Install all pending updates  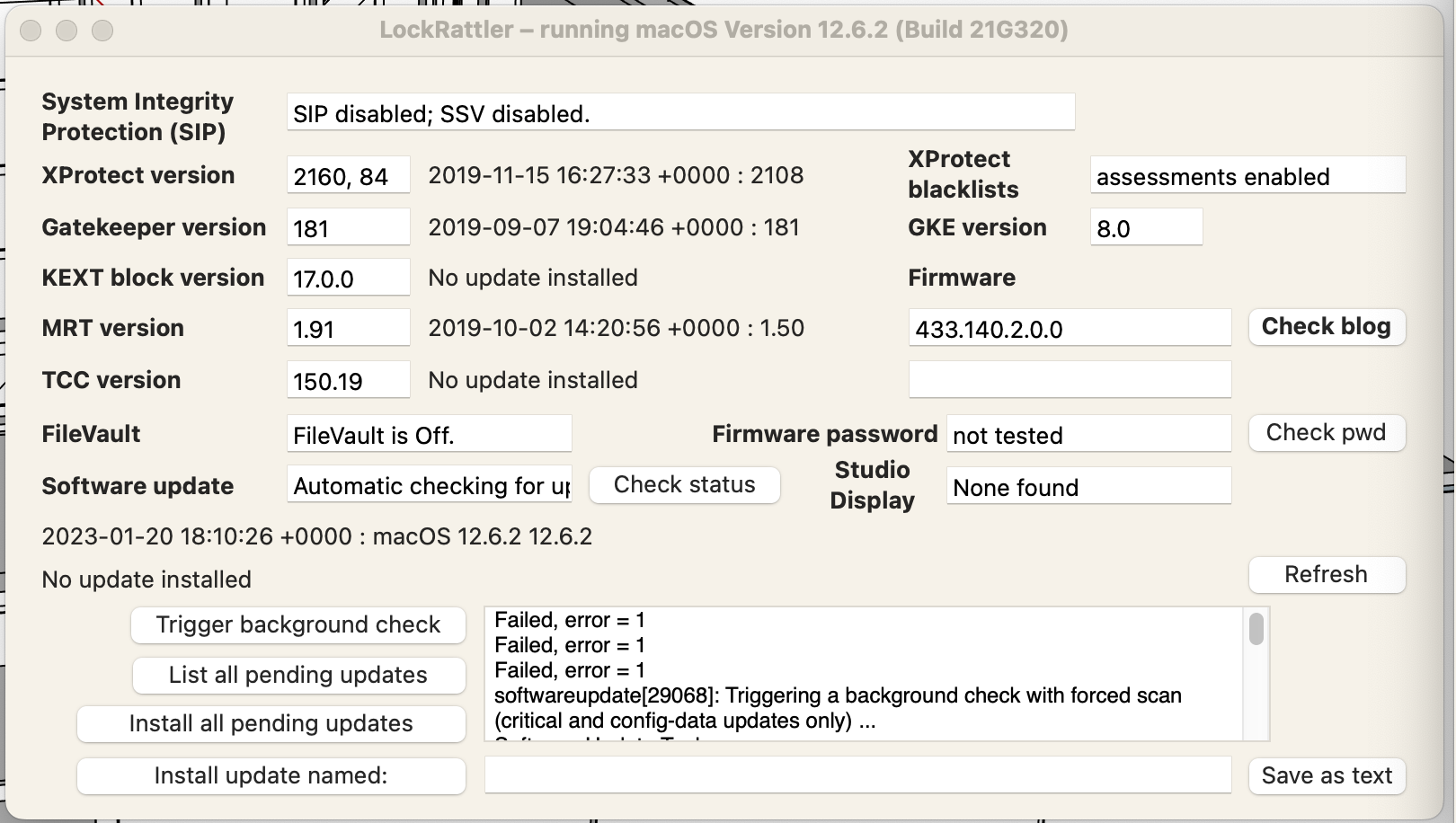271,724
